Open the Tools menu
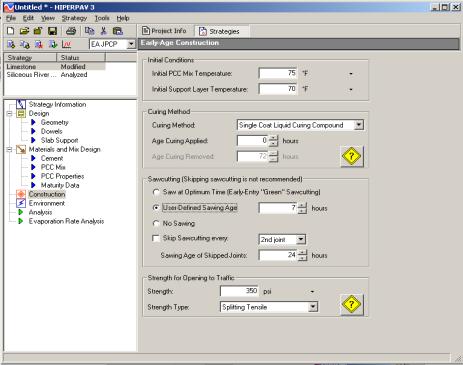Image resolution: width=463 pixels, height=365 pixels. point(102,18)
